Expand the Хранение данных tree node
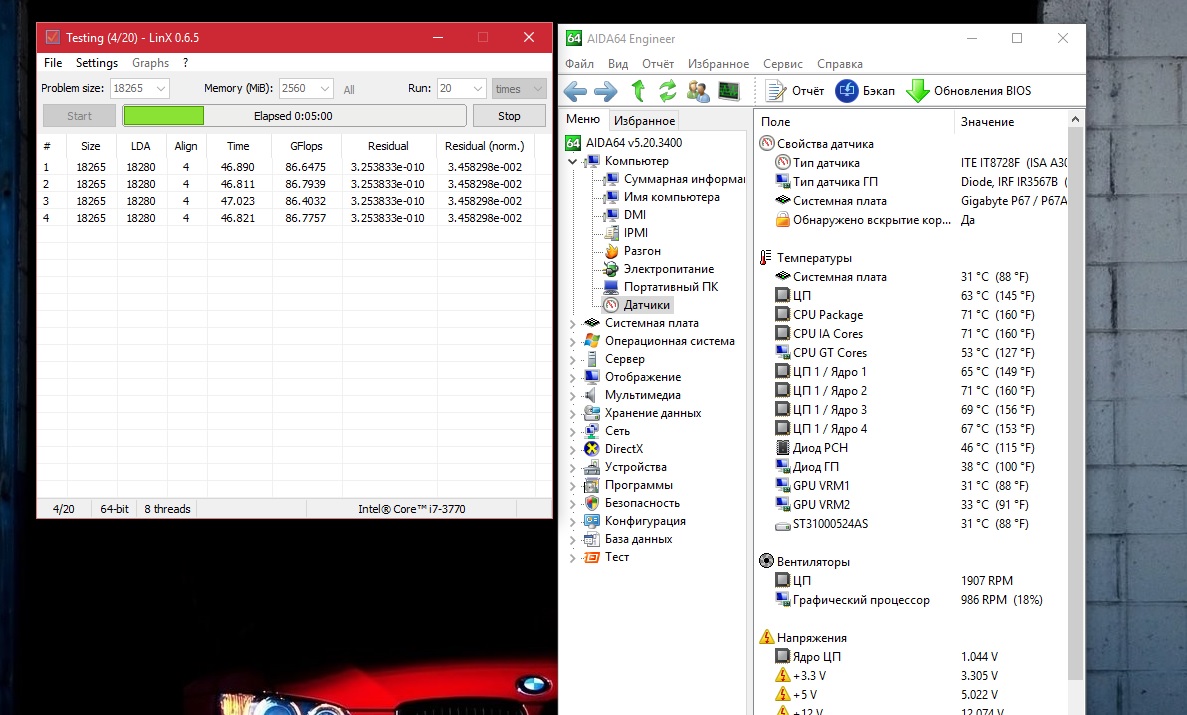The height and width of the screenshot is (715, 1187). [x=573, y=414]
